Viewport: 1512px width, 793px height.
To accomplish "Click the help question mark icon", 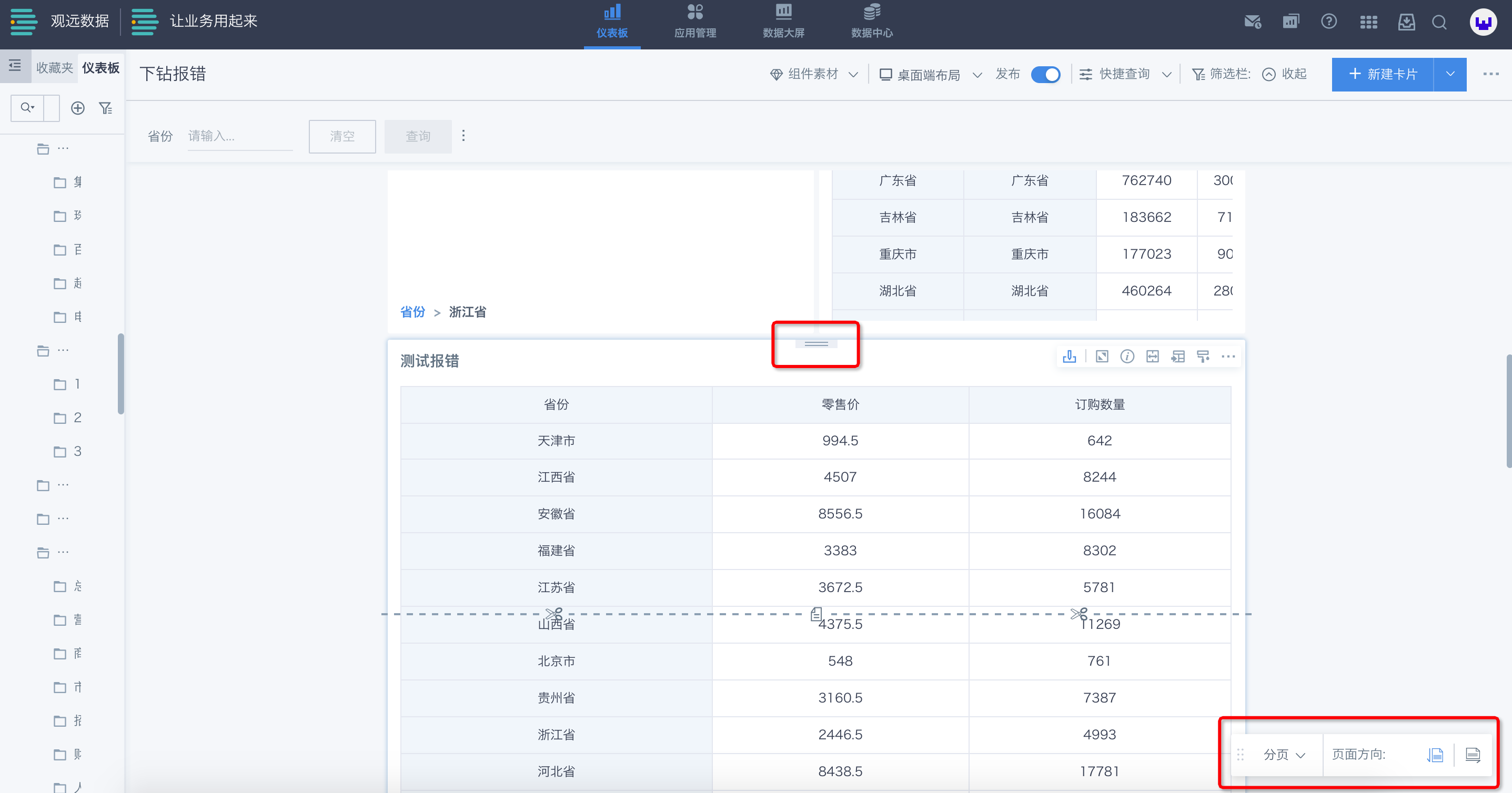I will pos(1329,22).
